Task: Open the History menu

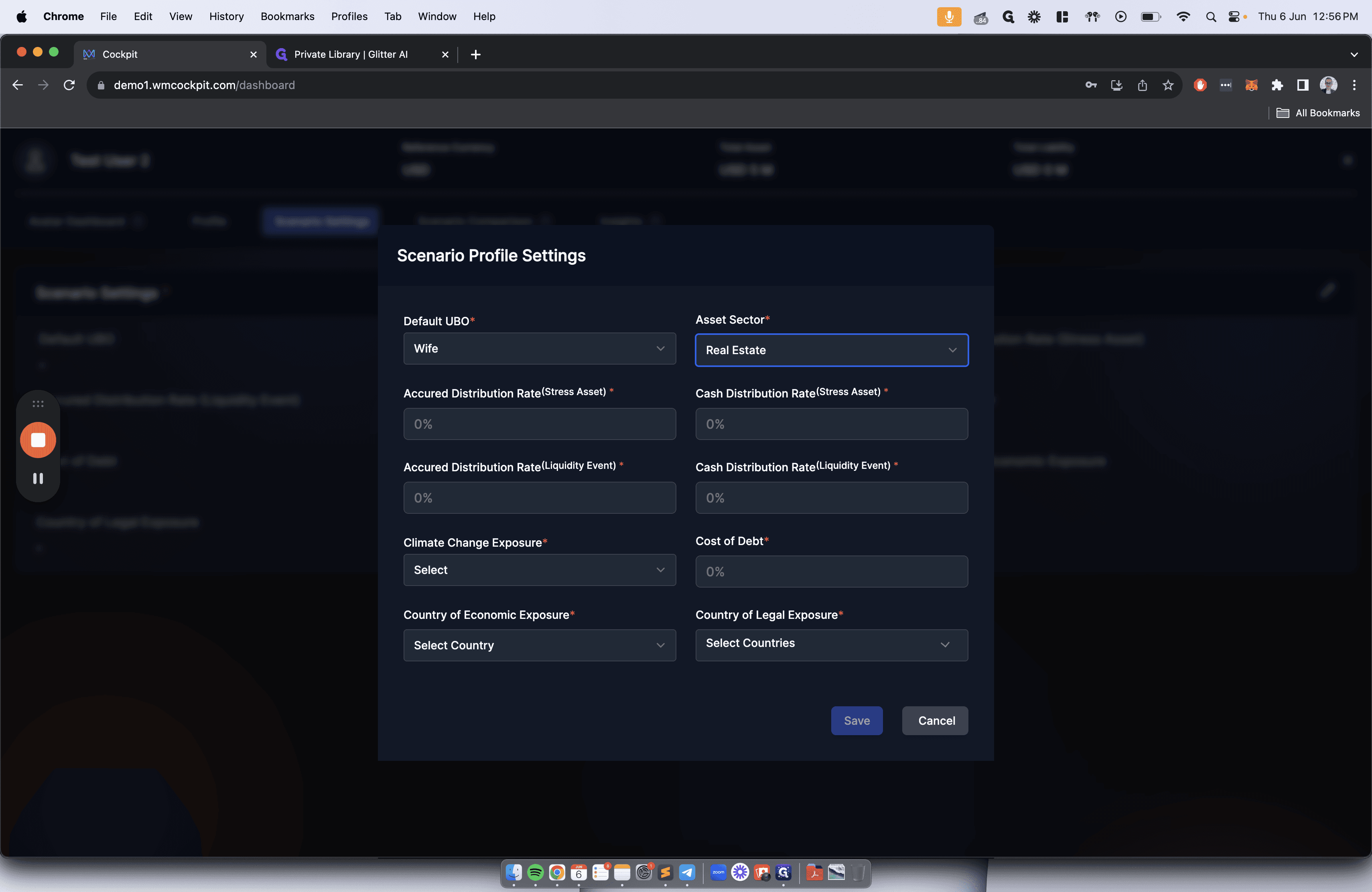Action: (x=227, y=16)
